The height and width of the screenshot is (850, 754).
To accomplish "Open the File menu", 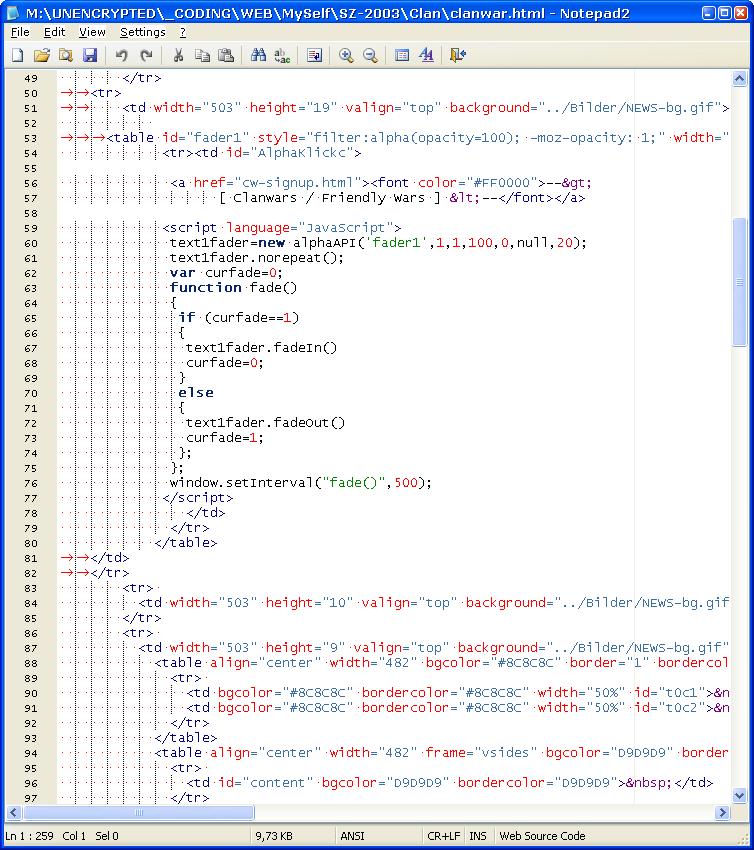I will pos(20,32).
